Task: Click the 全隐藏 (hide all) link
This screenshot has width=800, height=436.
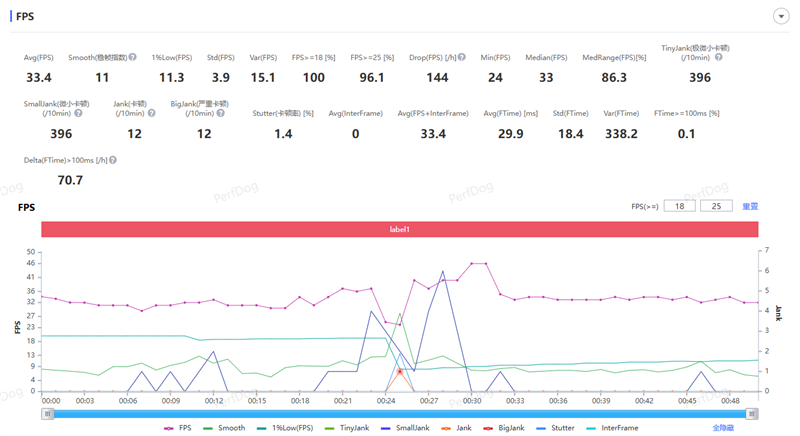Action: 725,428
